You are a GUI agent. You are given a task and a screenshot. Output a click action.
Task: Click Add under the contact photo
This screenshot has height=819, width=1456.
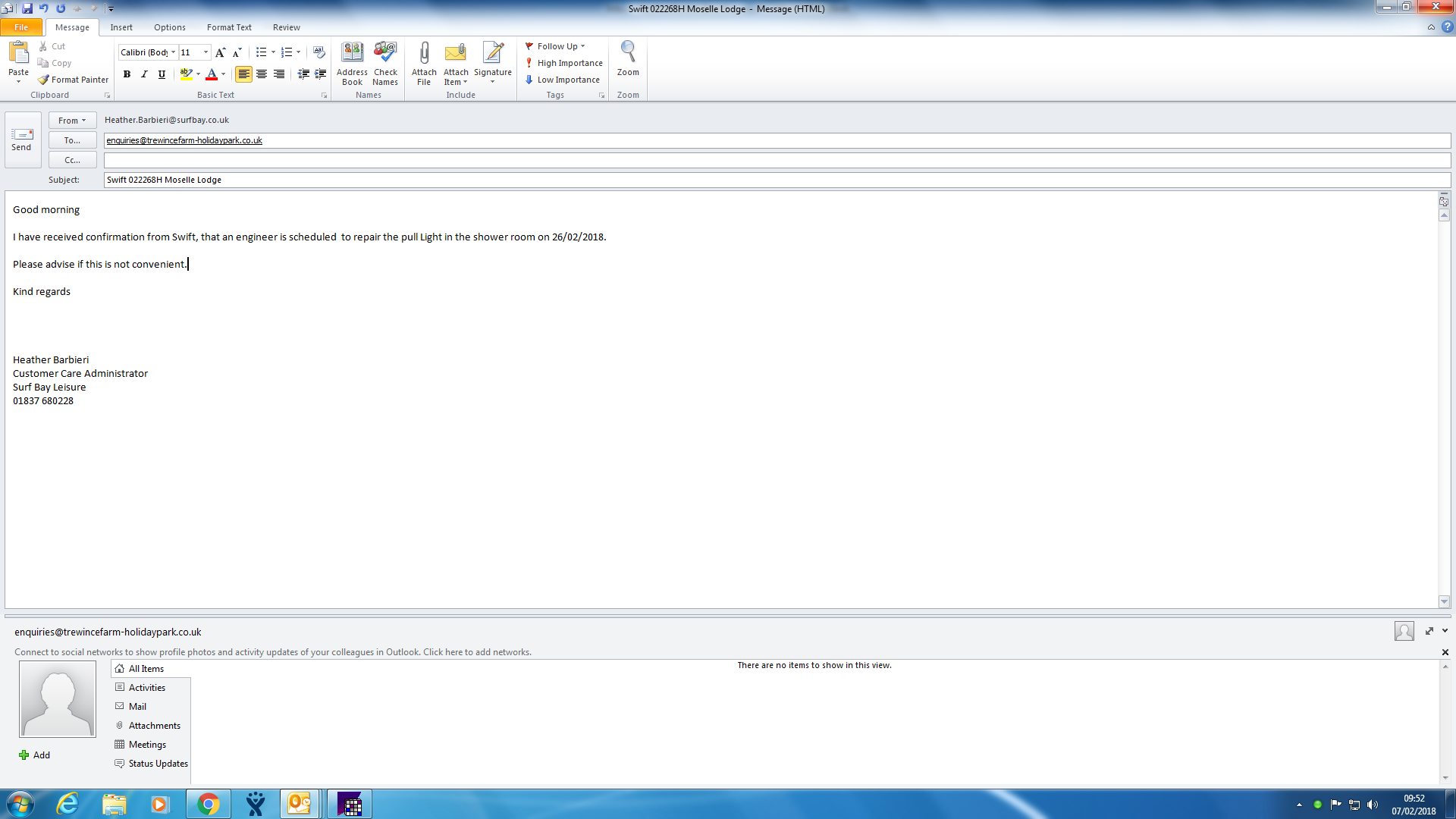(x=35, y=755)
